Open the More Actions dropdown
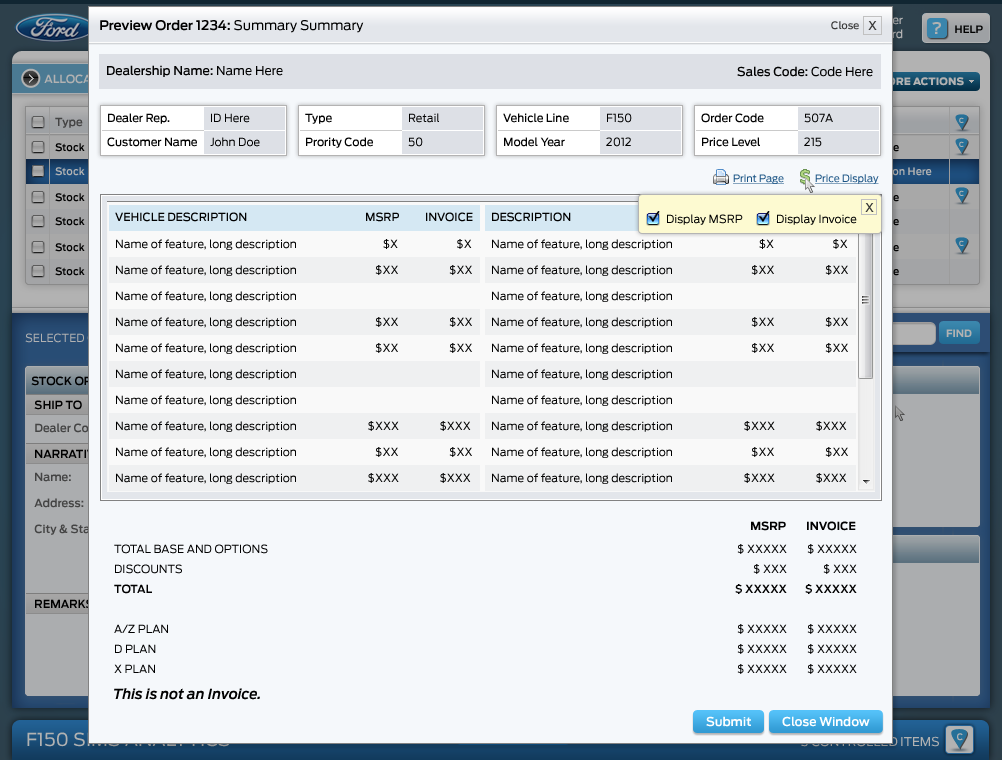This screenshot has height=760, width=1002. pyautogui.click(x=933, y=81)
